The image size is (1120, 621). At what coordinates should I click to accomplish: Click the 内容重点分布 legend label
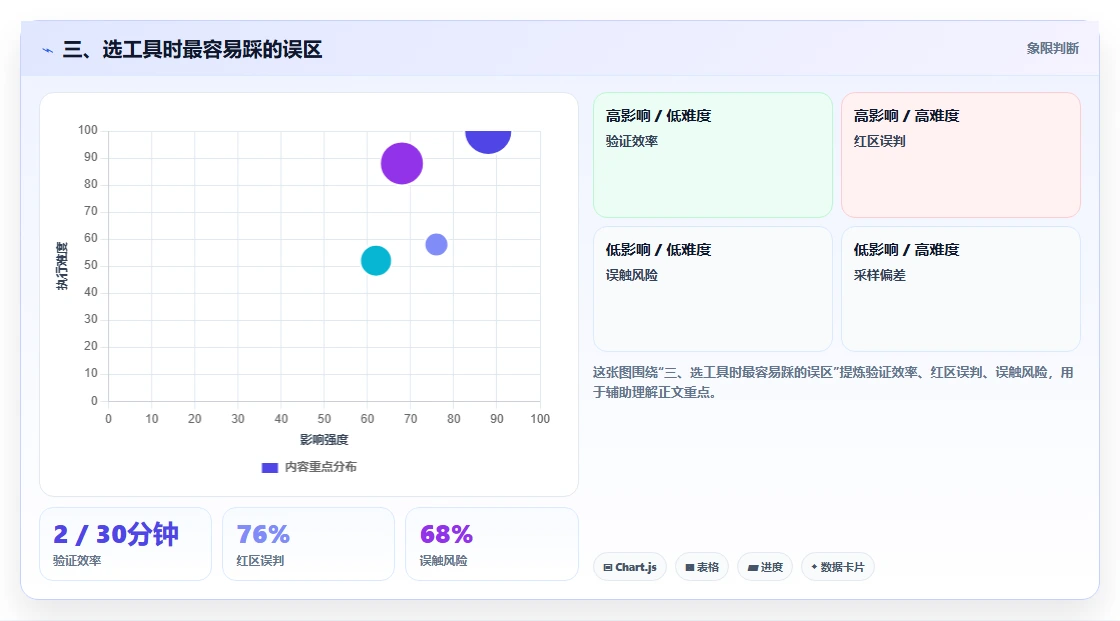pyautogui.click(x=320, y=467)
